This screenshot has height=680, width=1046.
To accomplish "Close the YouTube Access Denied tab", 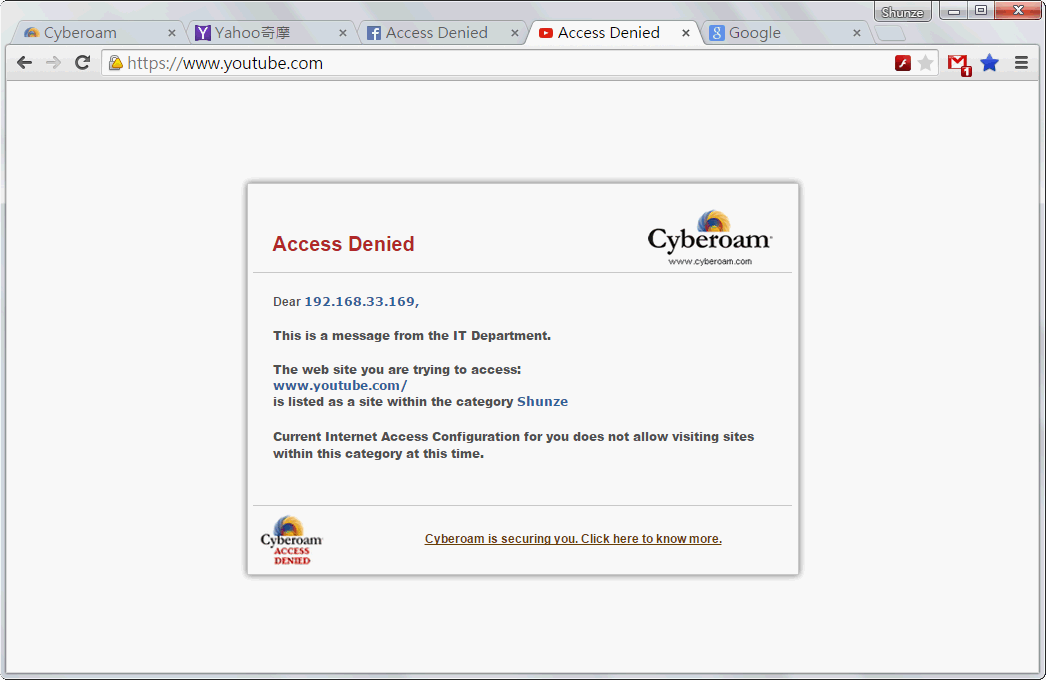I will coord(686,33).
